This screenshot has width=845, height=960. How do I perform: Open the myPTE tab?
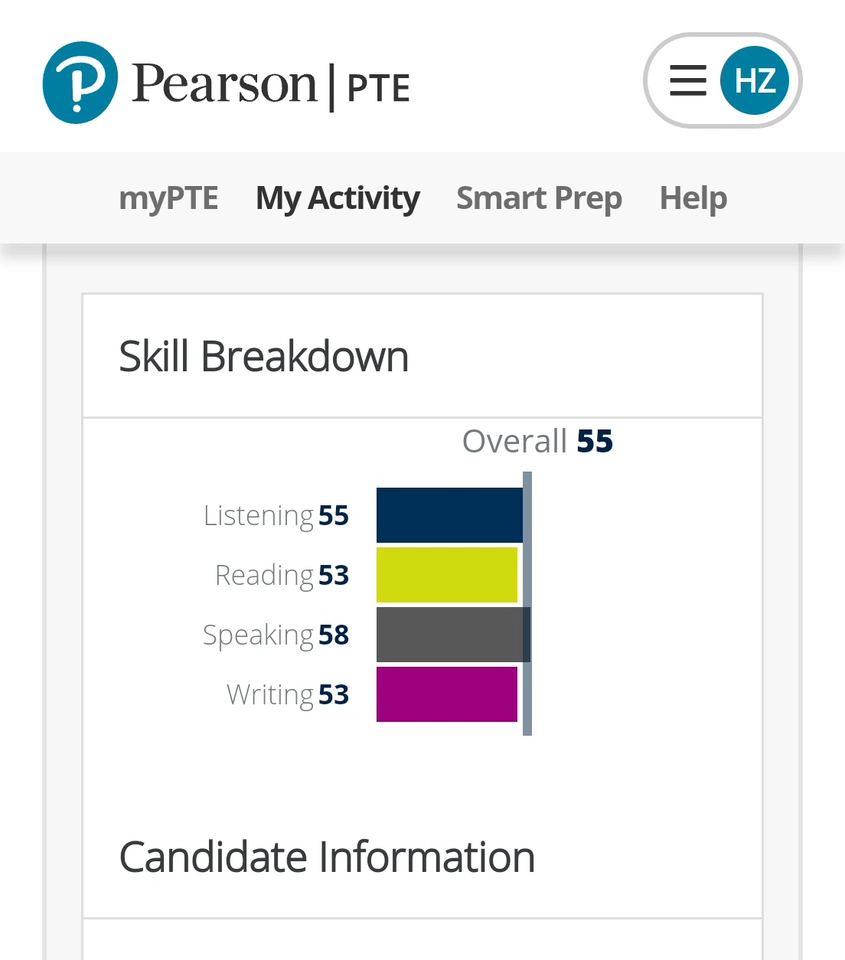coord(168,198)
